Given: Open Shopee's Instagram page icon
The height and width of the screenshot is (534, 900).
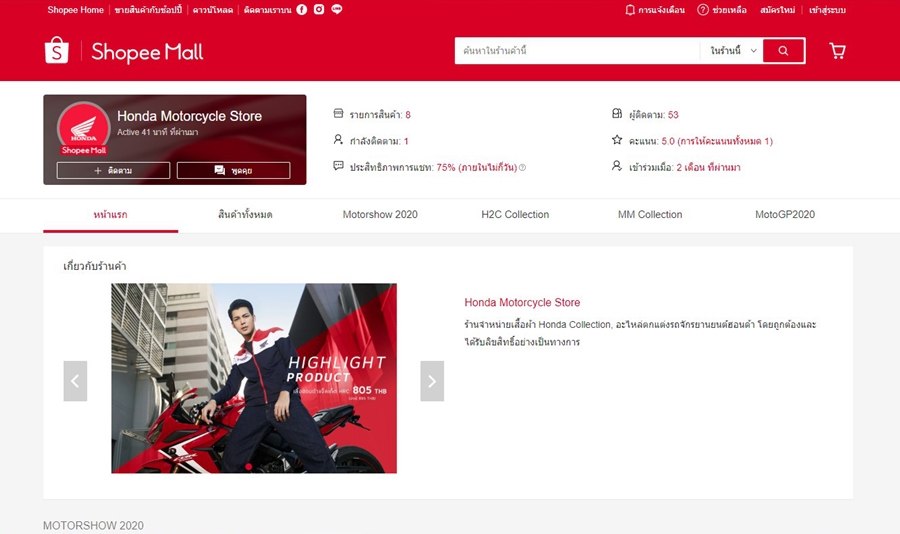Looking at the screenshot, I should tap(319, 10).
